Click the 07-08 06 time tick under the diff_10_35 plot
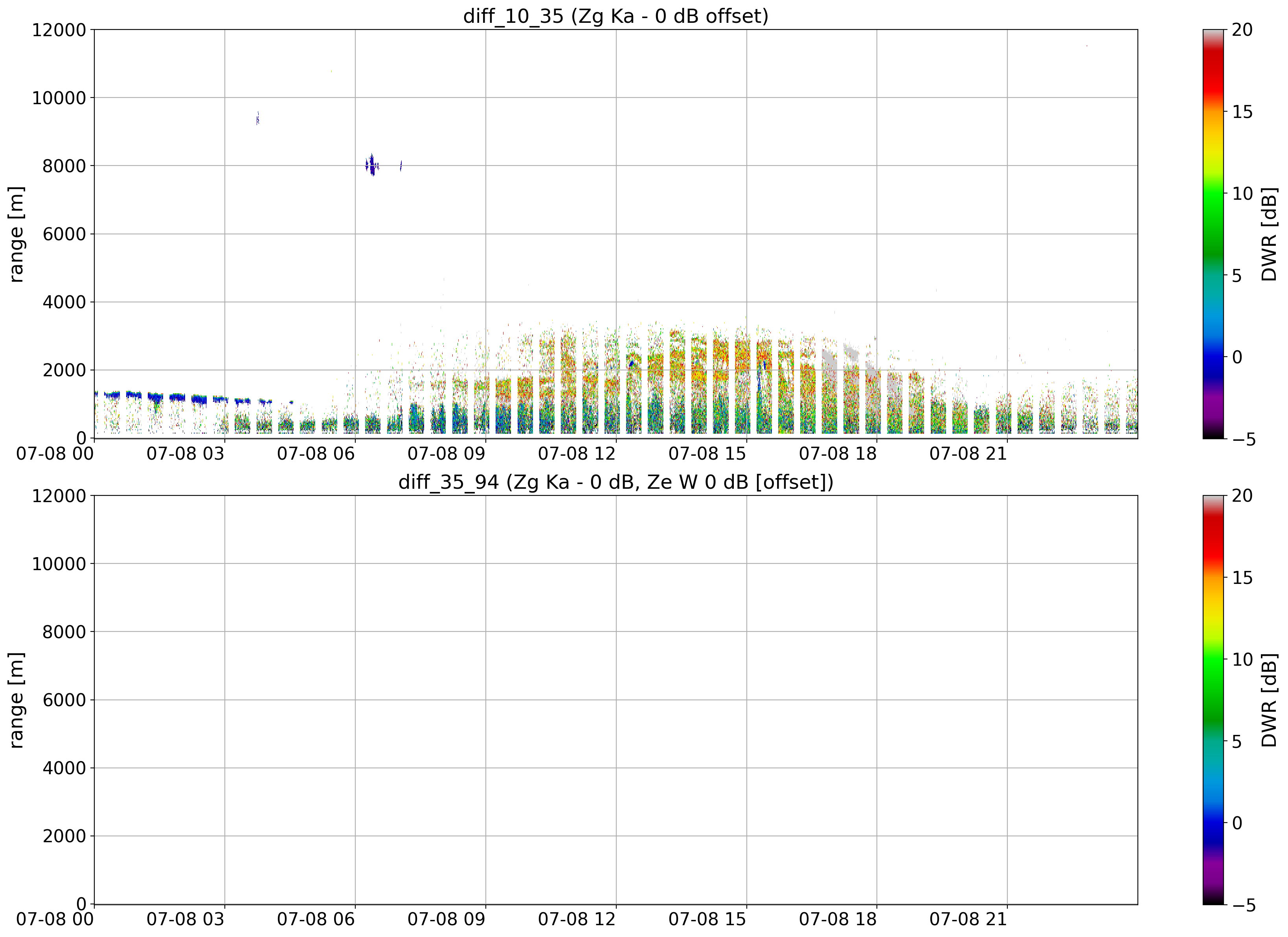Image resolution: width=1288 pixels, height=937 pixels. [x=316, y=454]
